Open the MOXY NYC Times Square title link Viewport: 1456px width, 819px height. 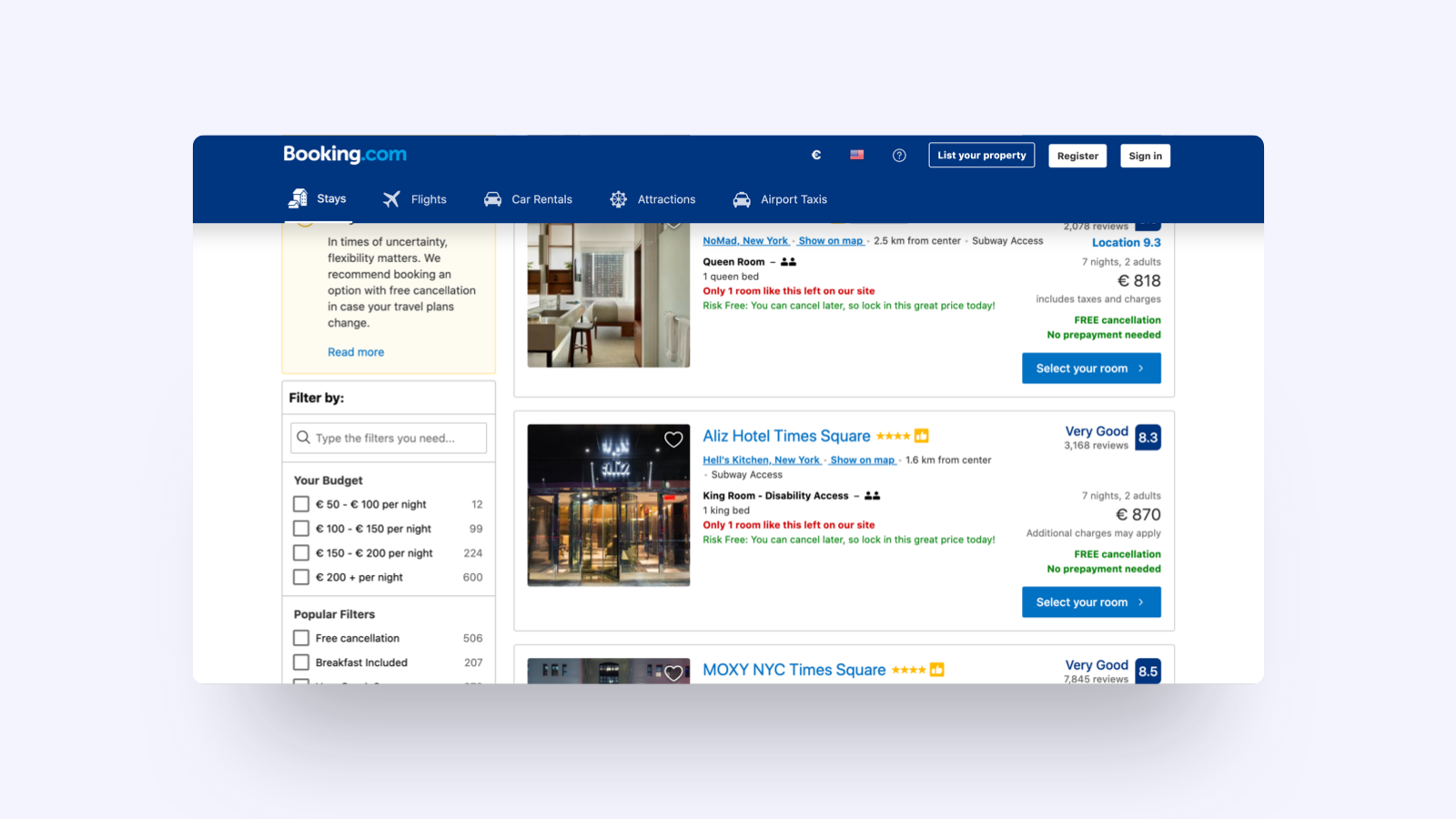point(794,670)
